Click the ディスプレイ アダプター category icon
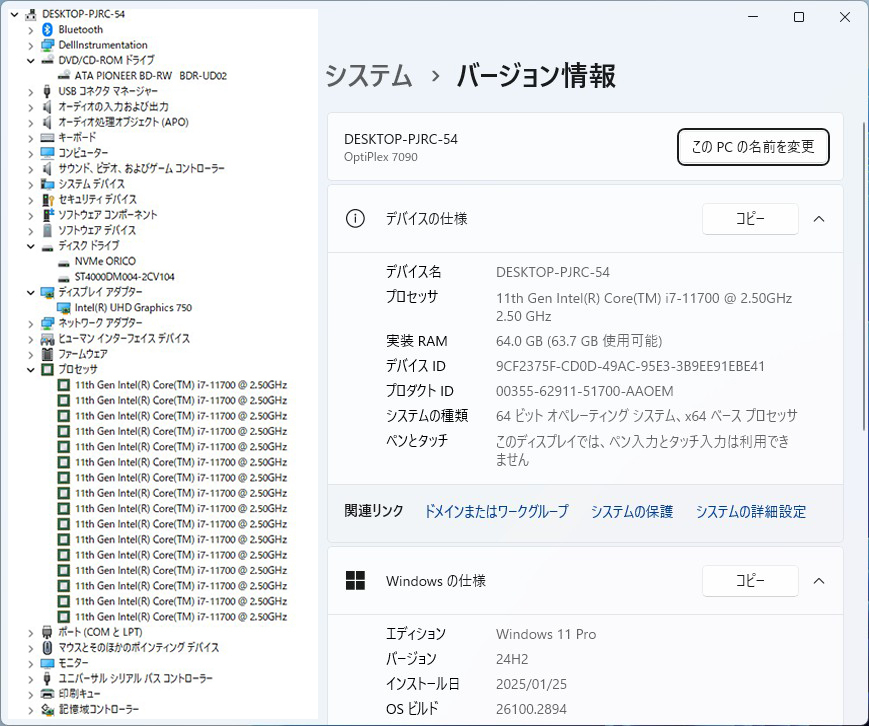This screenshot has height=726, width=869. pyautogui.click(x=48, y=292)
